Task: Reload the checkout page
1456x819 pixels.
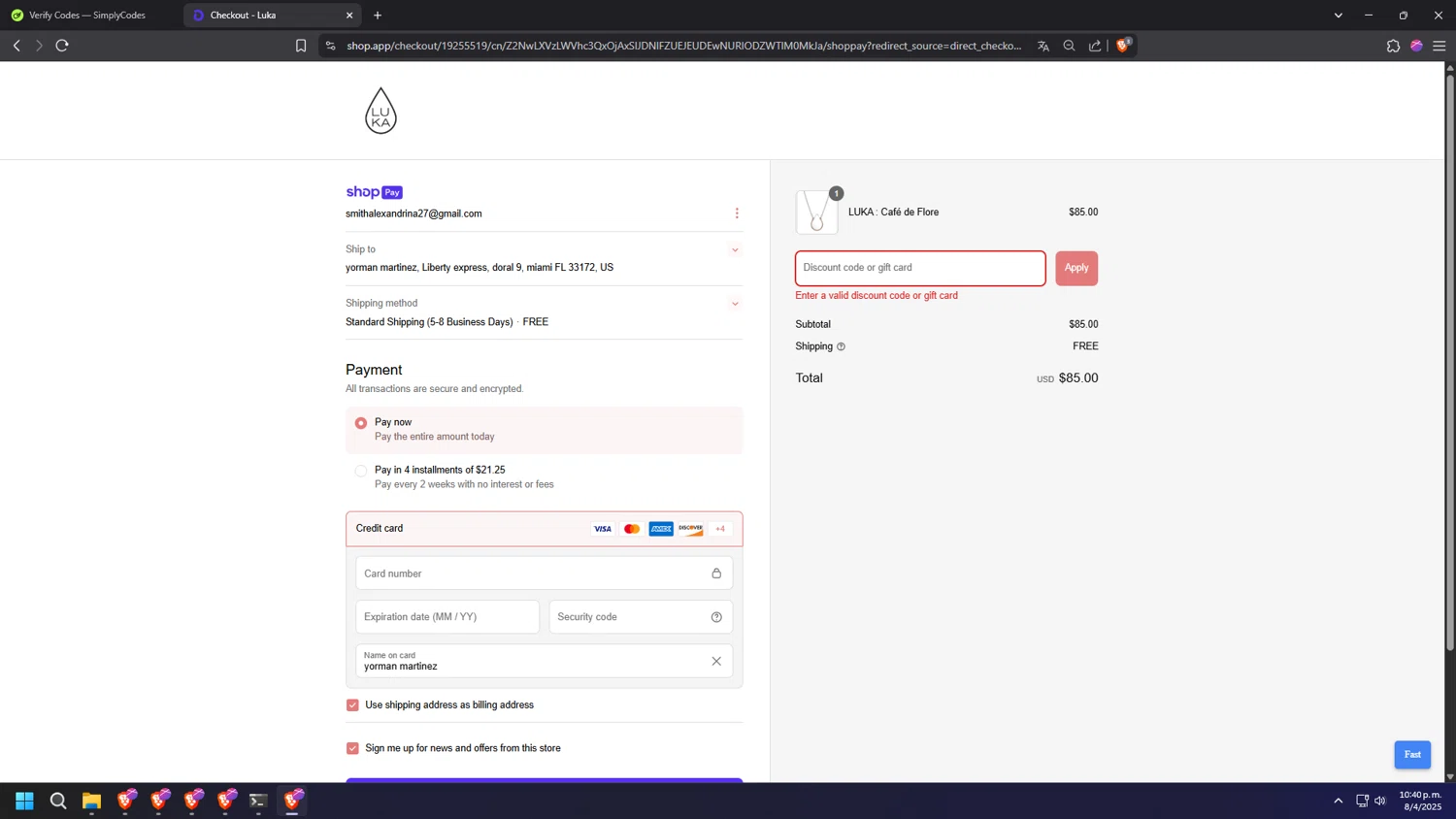Action: click(x=62, y=46)
